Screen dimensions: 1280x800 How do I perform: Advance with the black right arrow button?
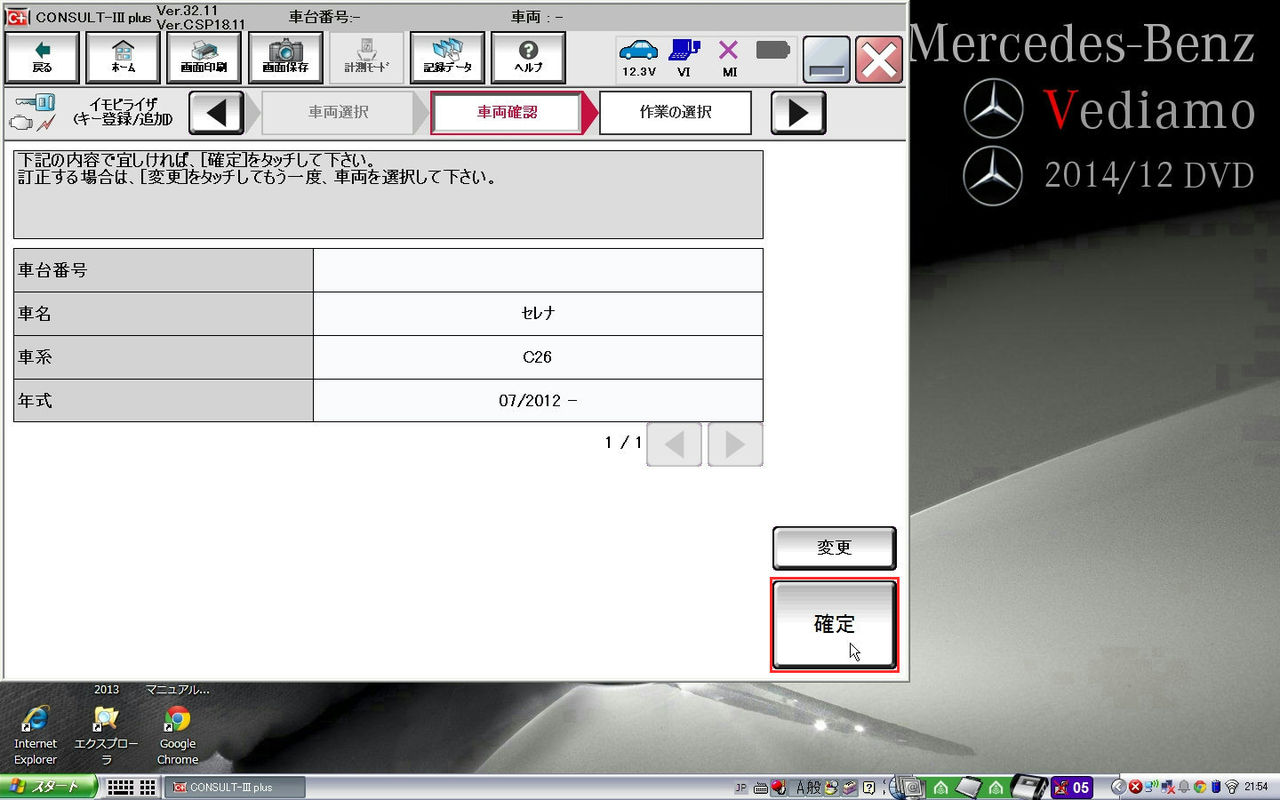798,112
